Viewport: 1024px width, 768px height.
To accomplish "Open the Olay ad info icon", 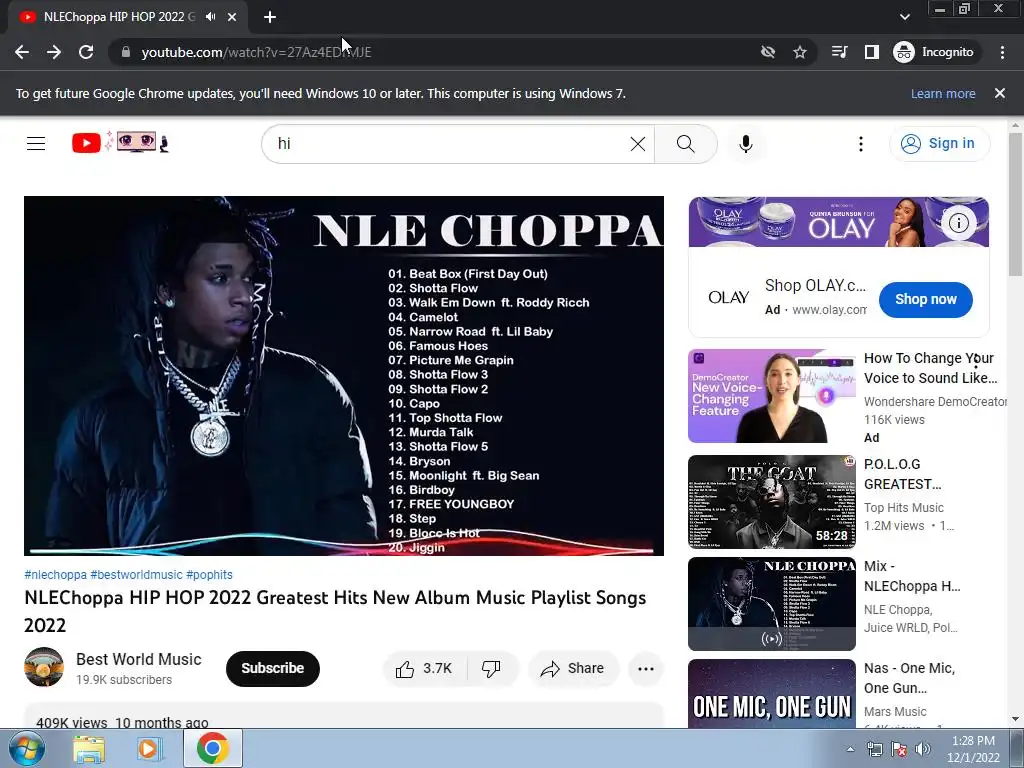I will coord(959,223).
